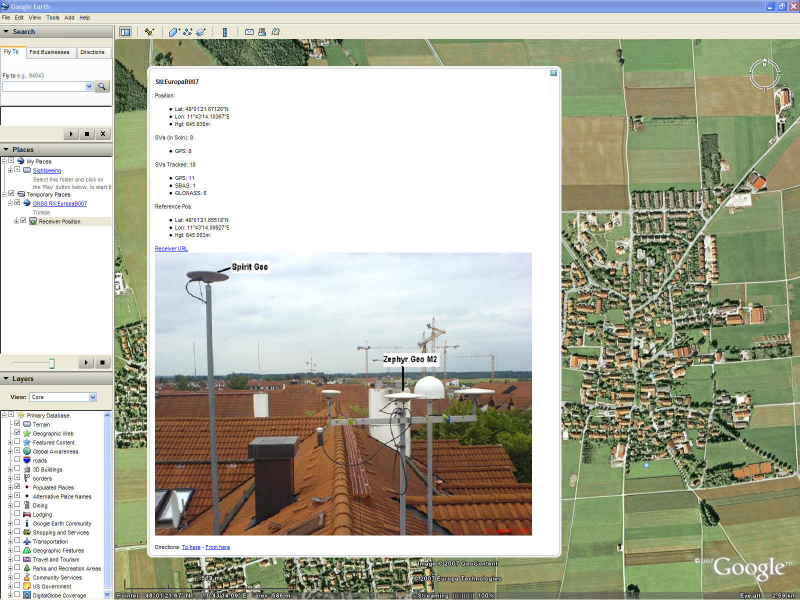
Task: Expand the GNSS RX EuropaB007 tree node
Action: point(10,203)
